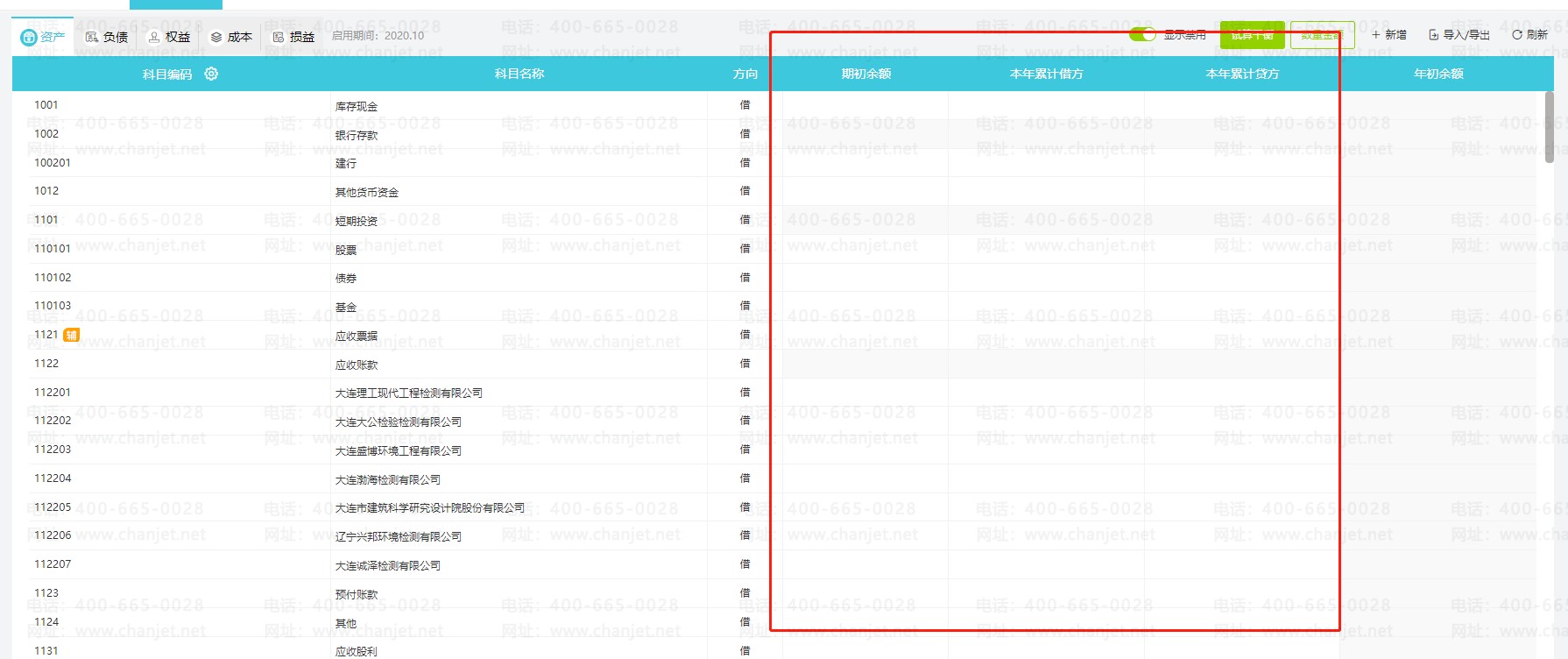1568x659 pixels.
Task: Switch to the 负债 tab
Action: click(107, 37)
